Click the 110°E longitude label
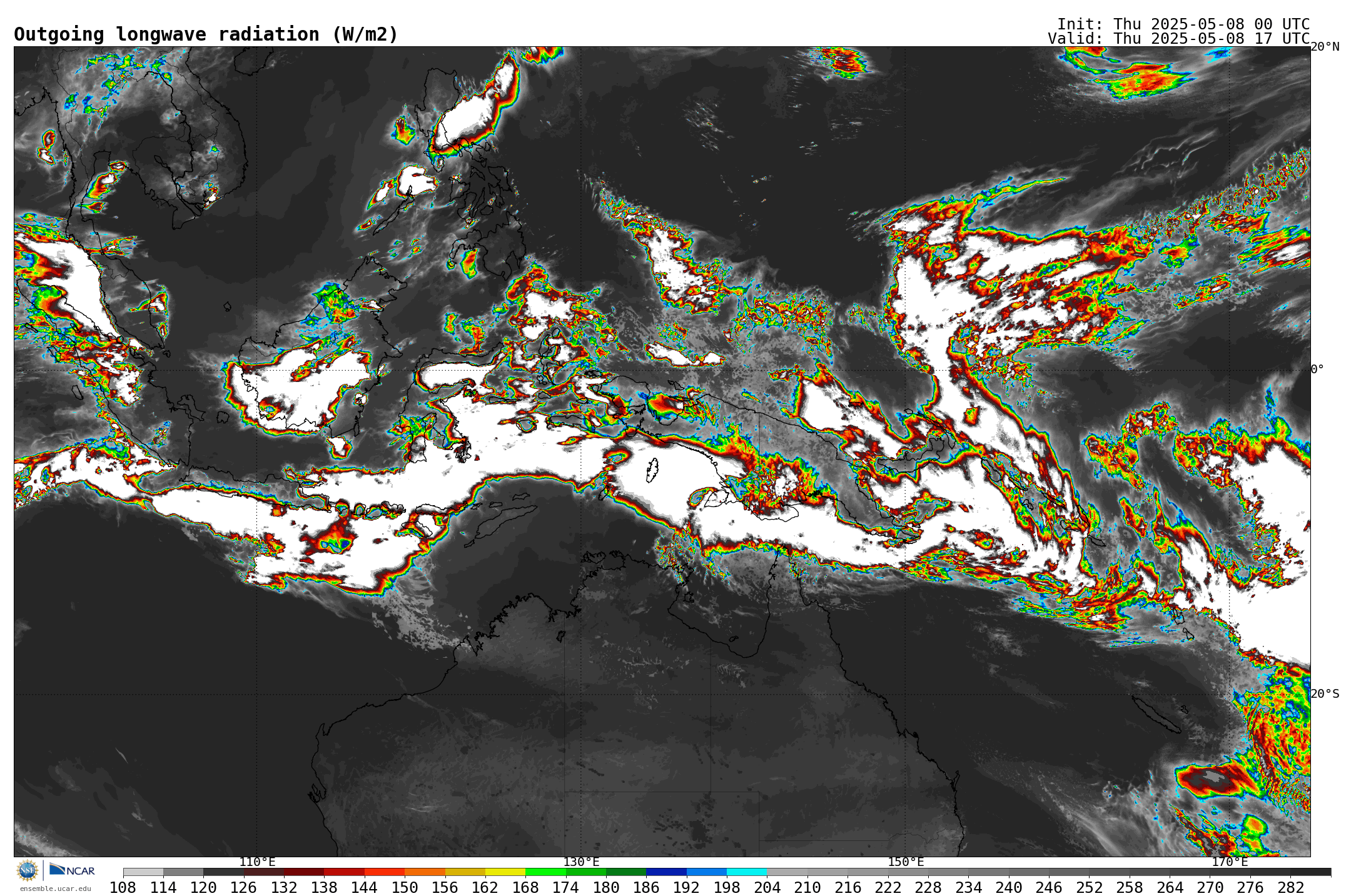This screenshot has height=896, width=1351. pyautogui.click(x=257, y=862)
